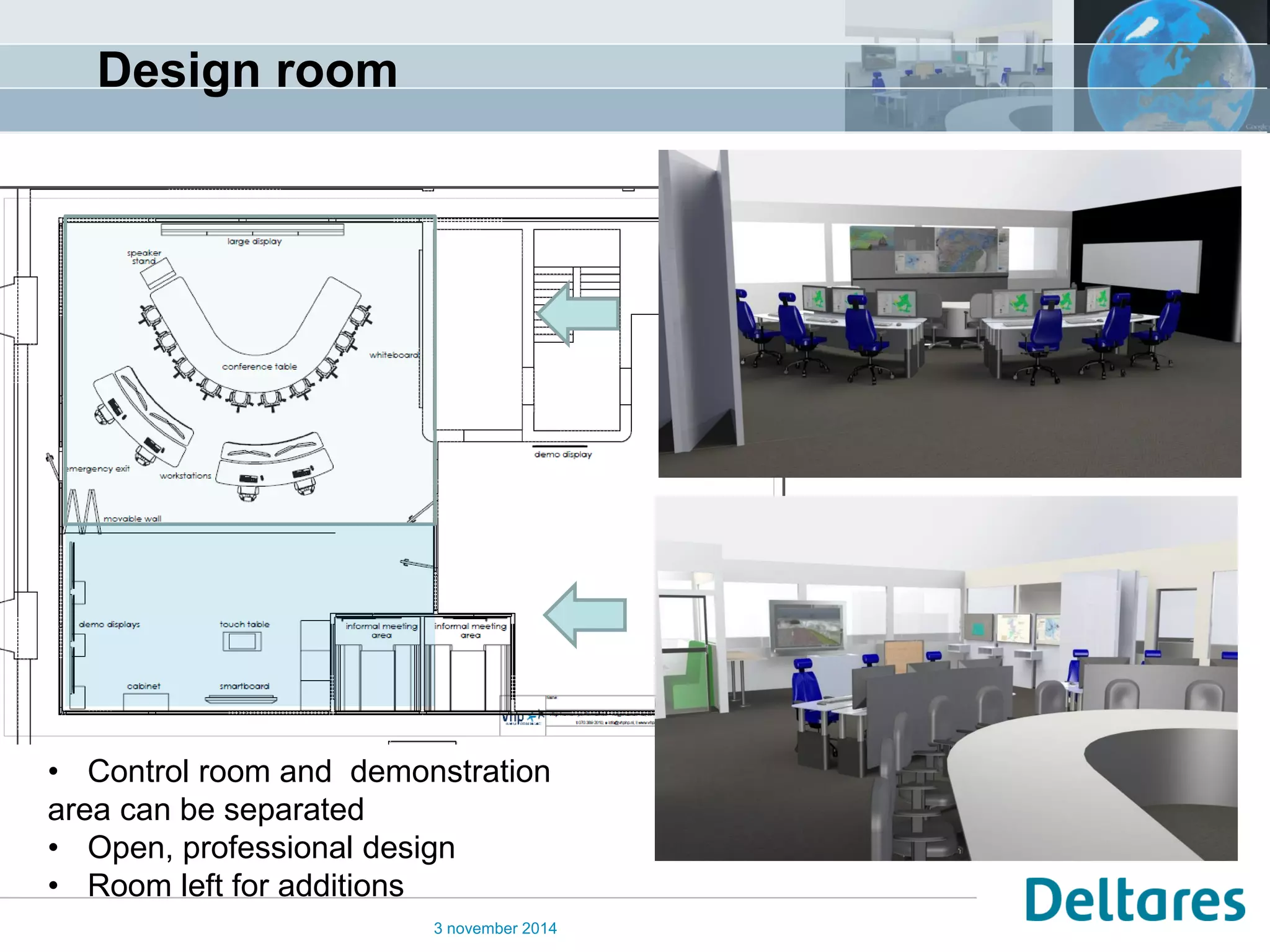Click the cabinet outline on plan
This screenshot has width=1270, height=952.
pos(146,702)
